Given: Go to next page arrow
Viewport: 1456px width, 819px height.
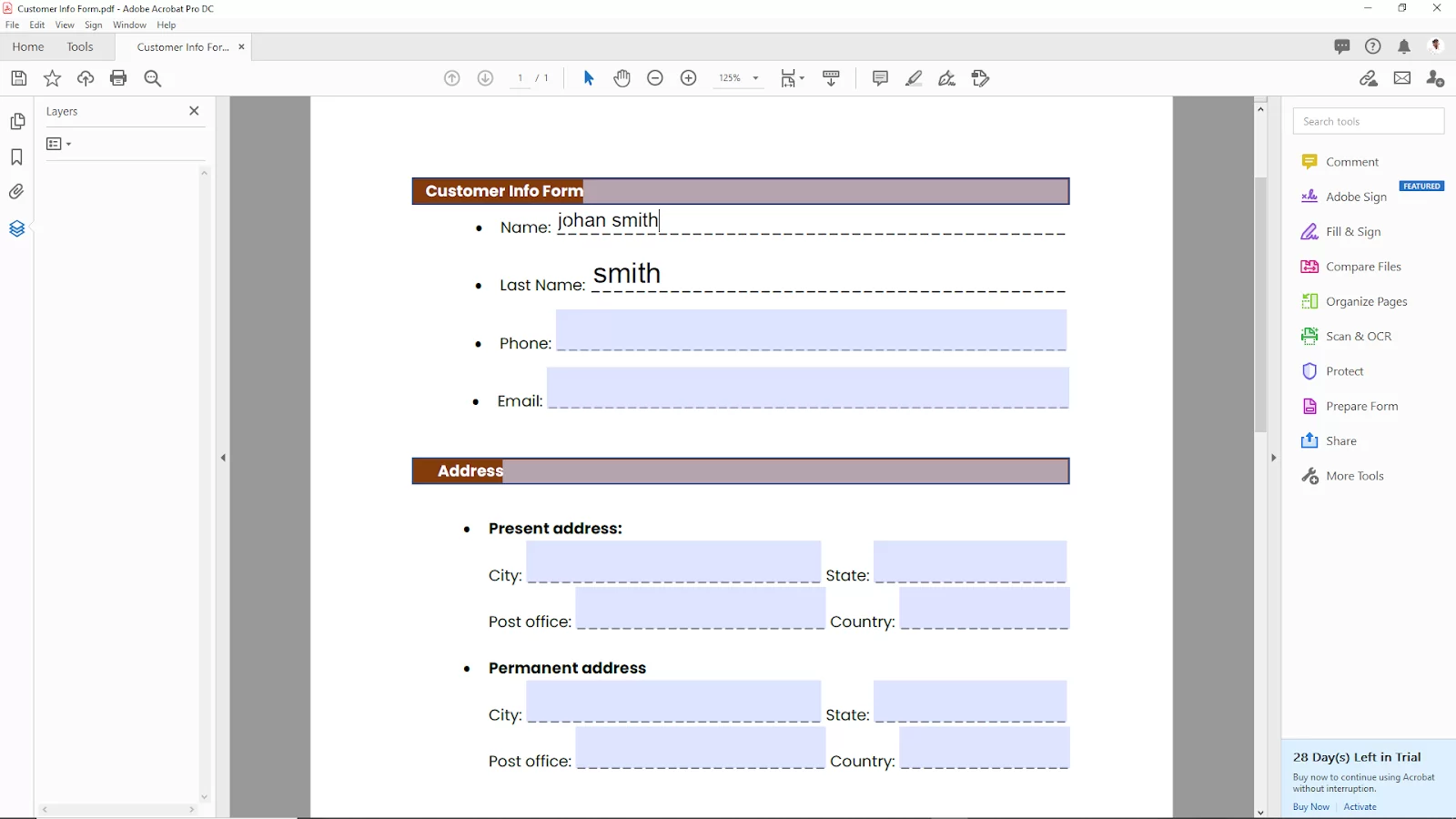Looking at the screenshot, I should [486, 78].
